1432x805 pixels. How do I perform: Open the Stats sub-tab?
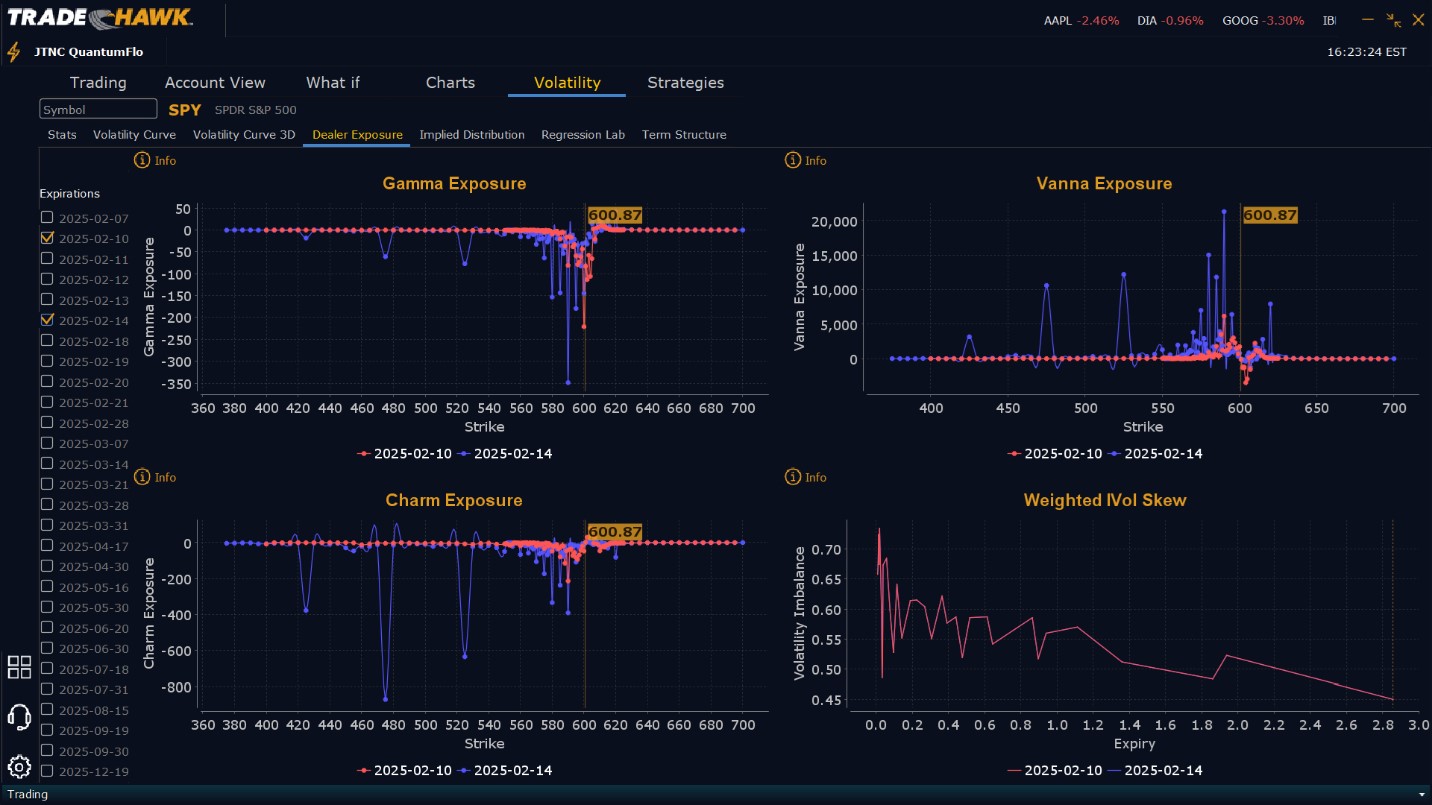pos(62,134)
